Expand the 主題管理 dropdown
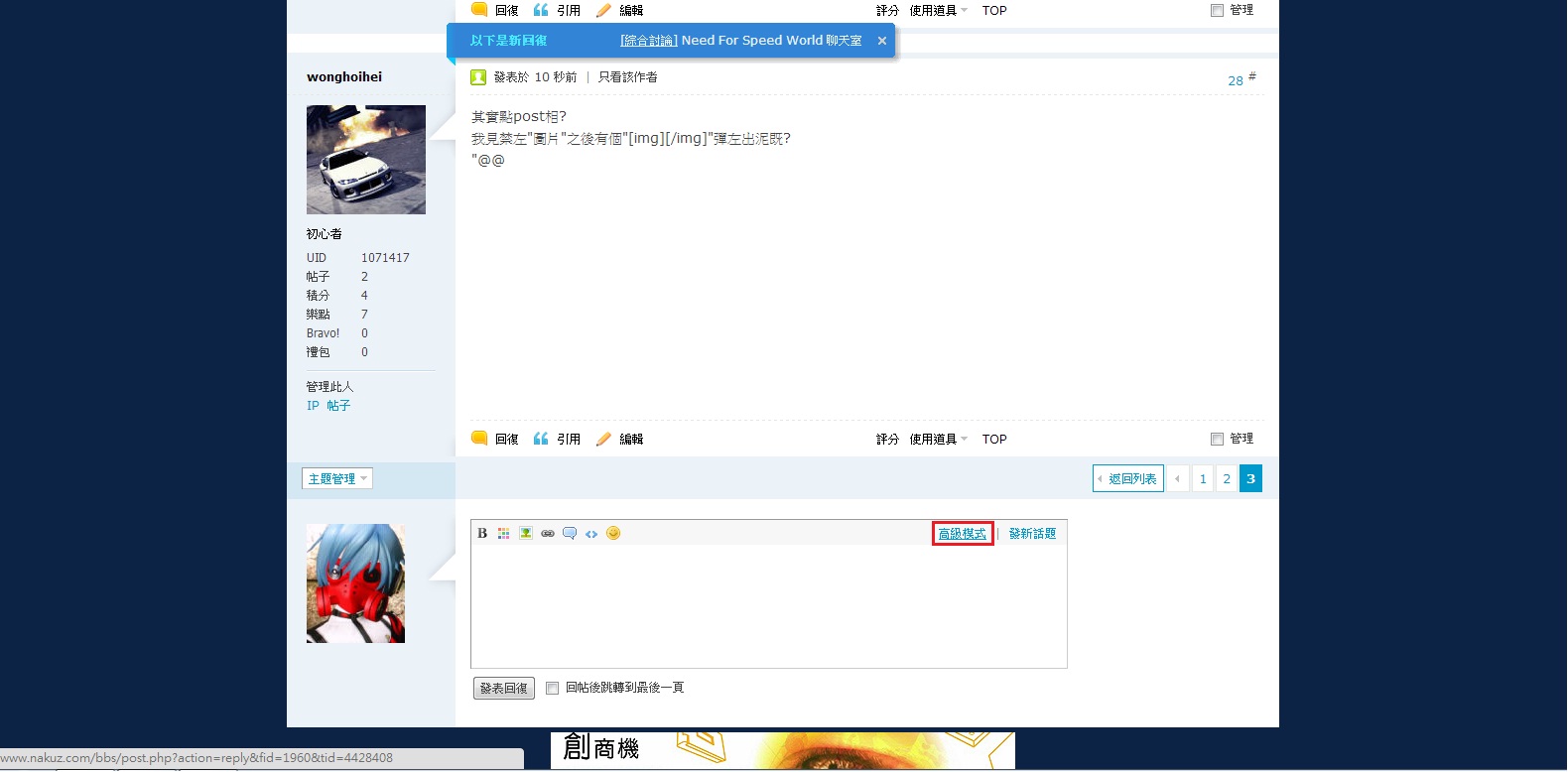The image size is (1568, 772). click(337, 479)
